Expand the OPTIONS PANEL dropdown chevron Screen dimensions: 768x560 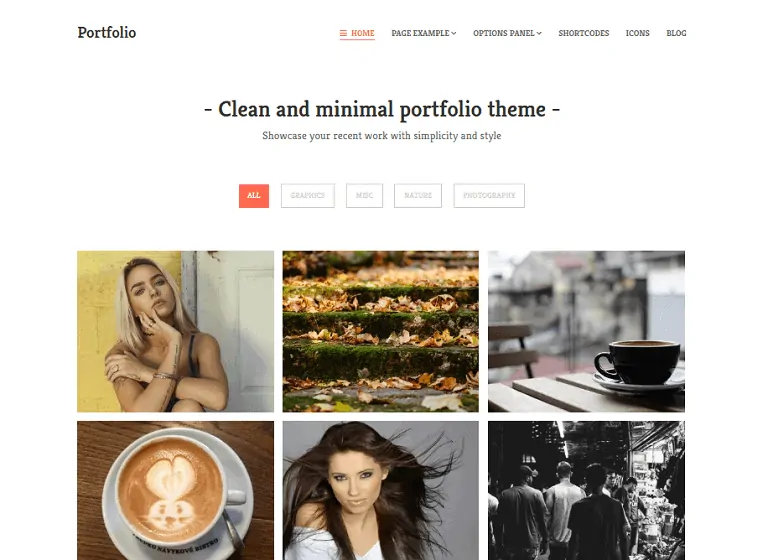pos(539,33)
